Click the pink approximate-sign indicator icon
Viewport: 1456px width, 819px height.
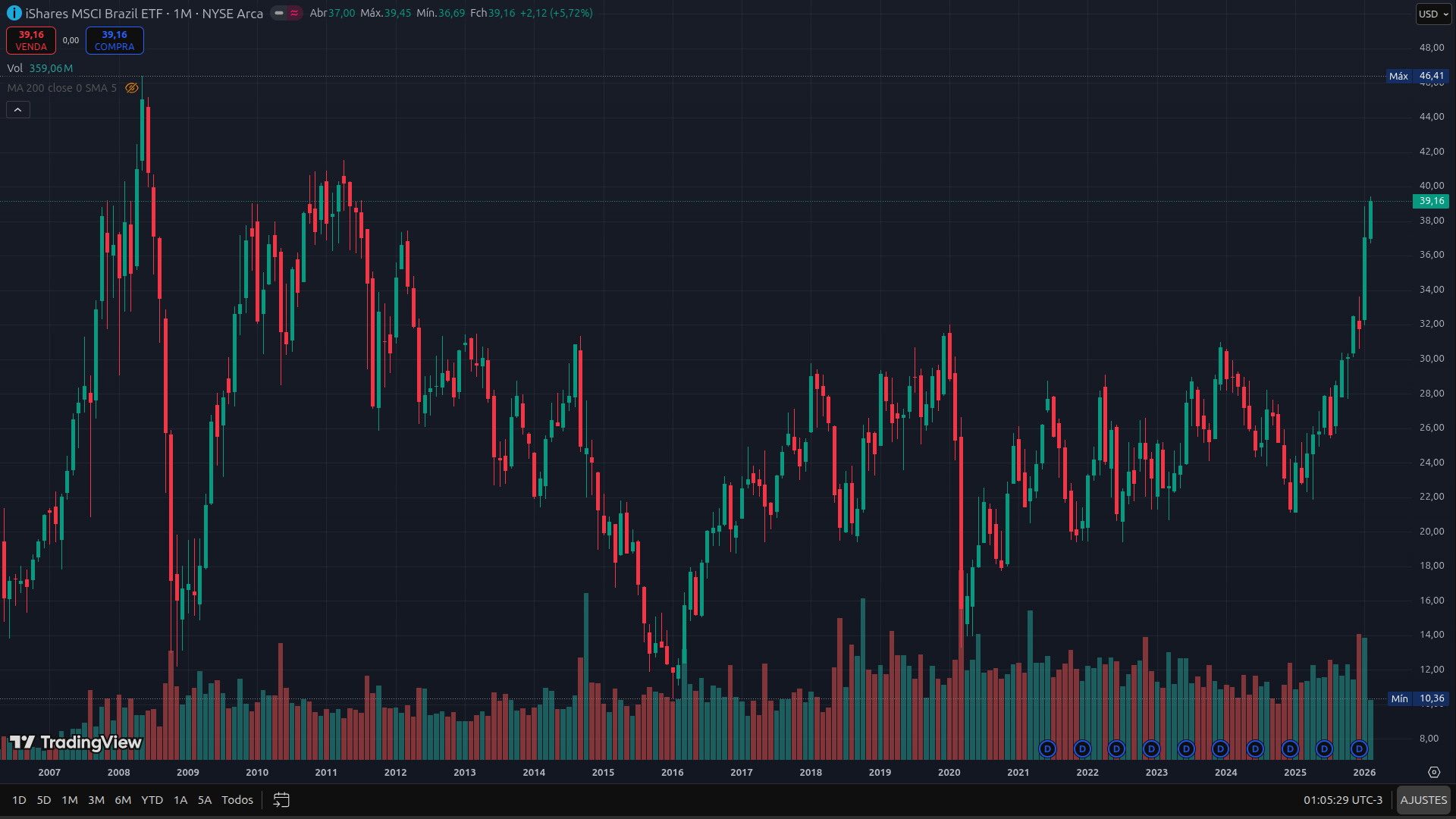(294, 13)
